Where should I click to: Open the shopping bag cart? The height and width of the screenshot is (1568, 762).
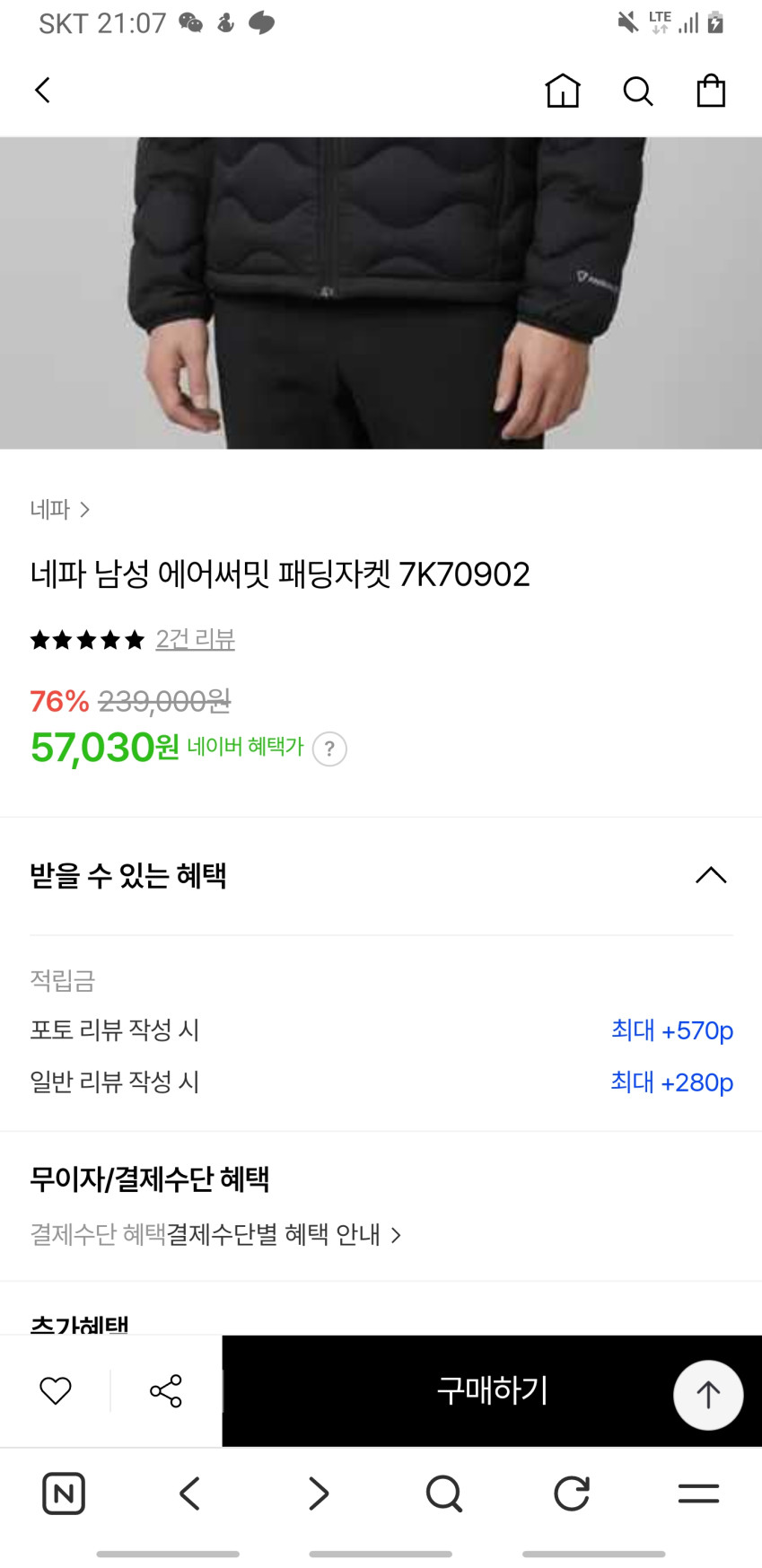pyautogui.click(x=711, y=91)
